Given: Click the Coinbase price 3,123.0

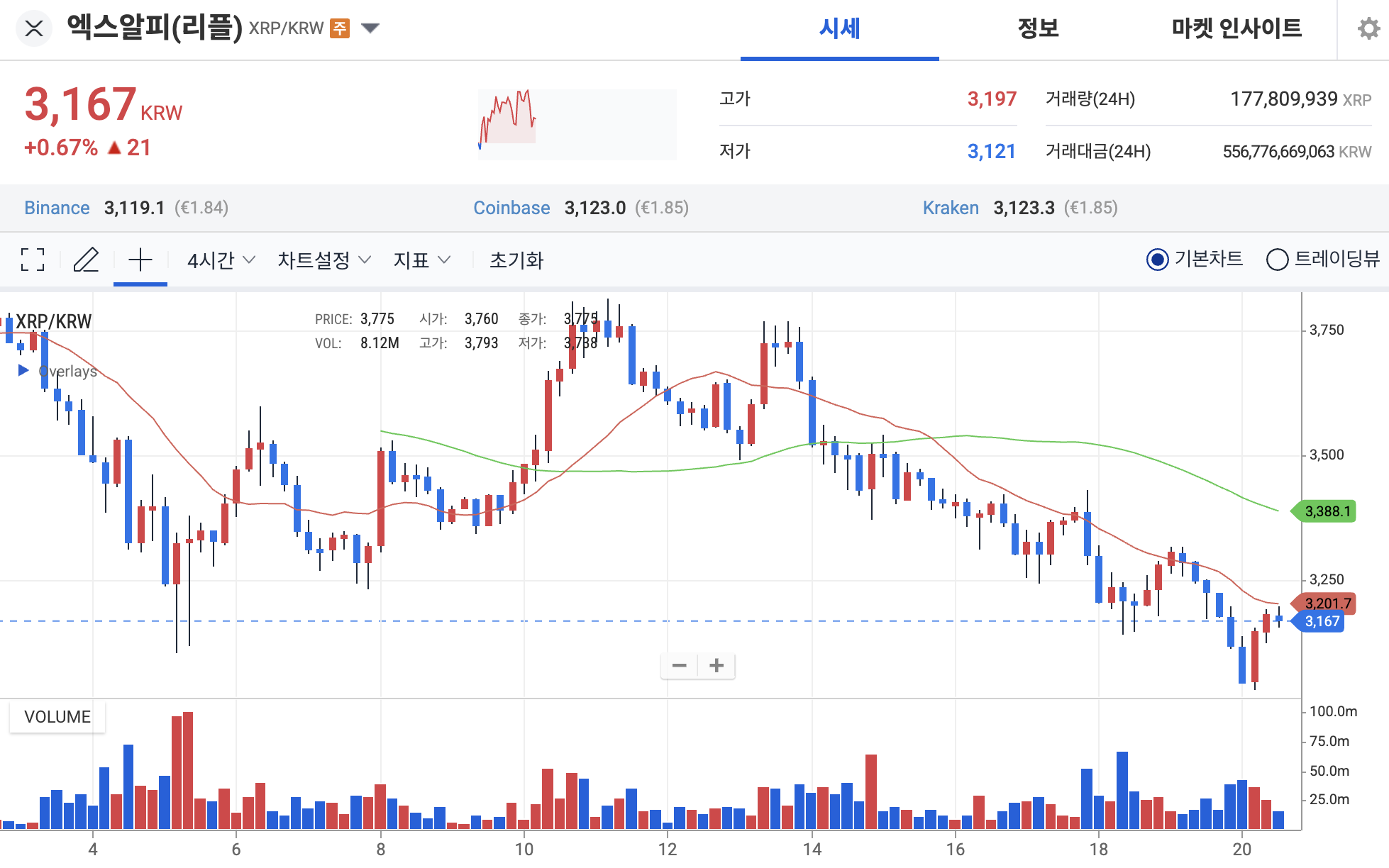Looking at the screenshot, I should pos(594,208).
